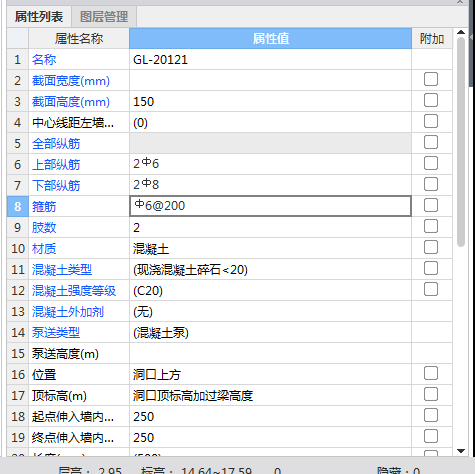
Task: Select row number 1 header
Action: [18, 60]
